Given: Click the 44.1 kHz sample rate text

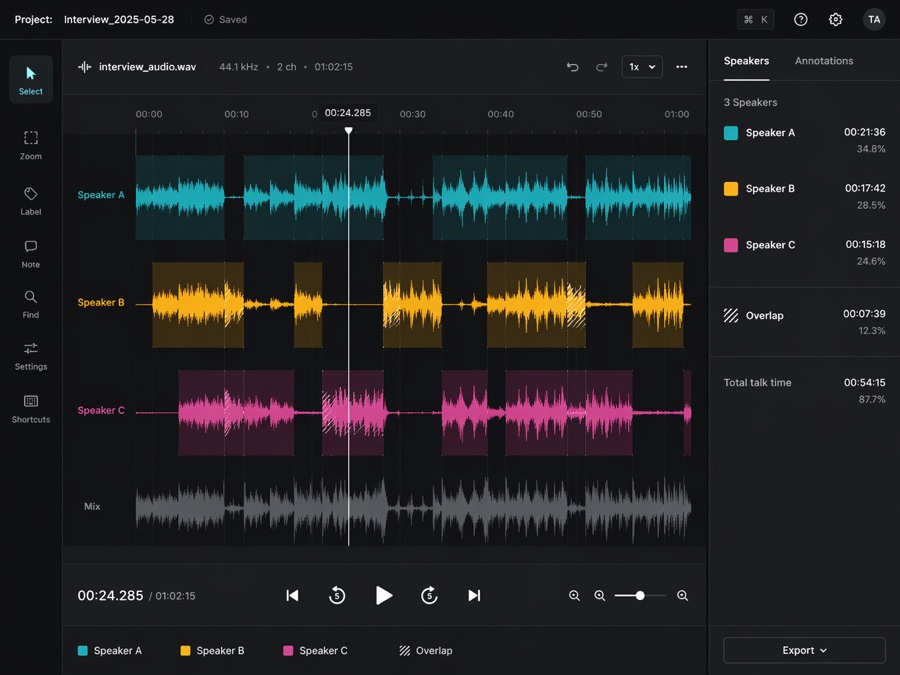Looking at the screenshot, I should [x=238, y=67].
